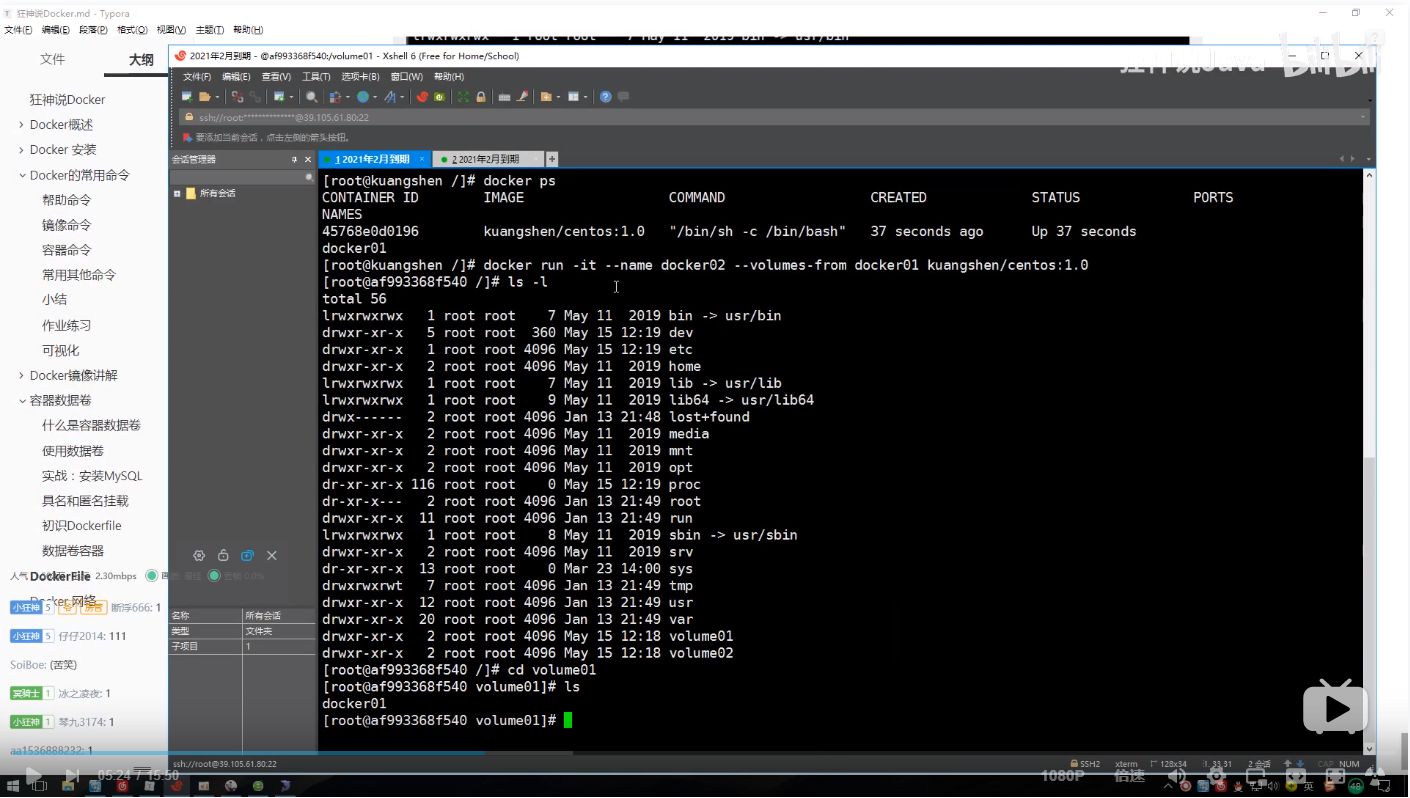Open the Xshell 文件(F) menu
1410x798 pixels.
[197, 76]
